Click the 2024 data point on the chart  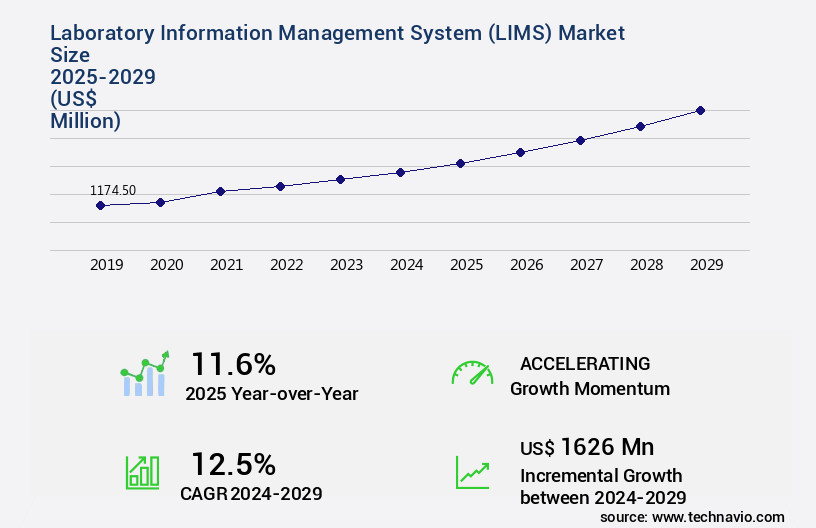(x=400, y=172)
